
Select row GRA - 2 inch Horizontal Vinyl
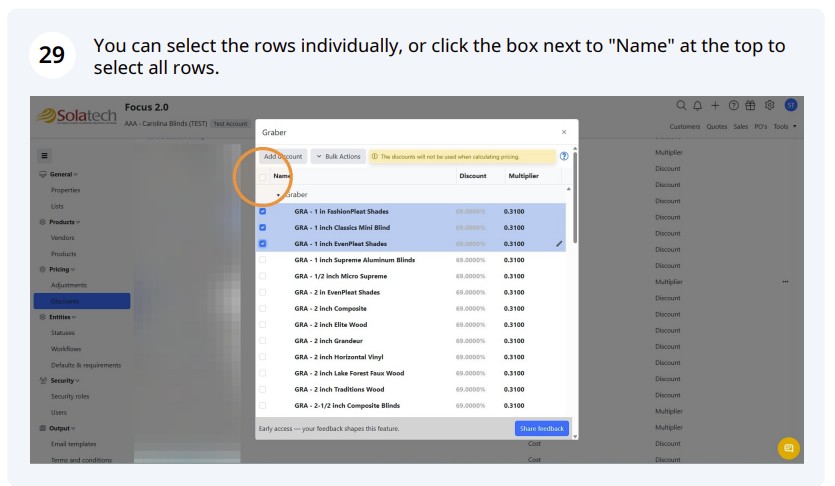coord(411,357)
